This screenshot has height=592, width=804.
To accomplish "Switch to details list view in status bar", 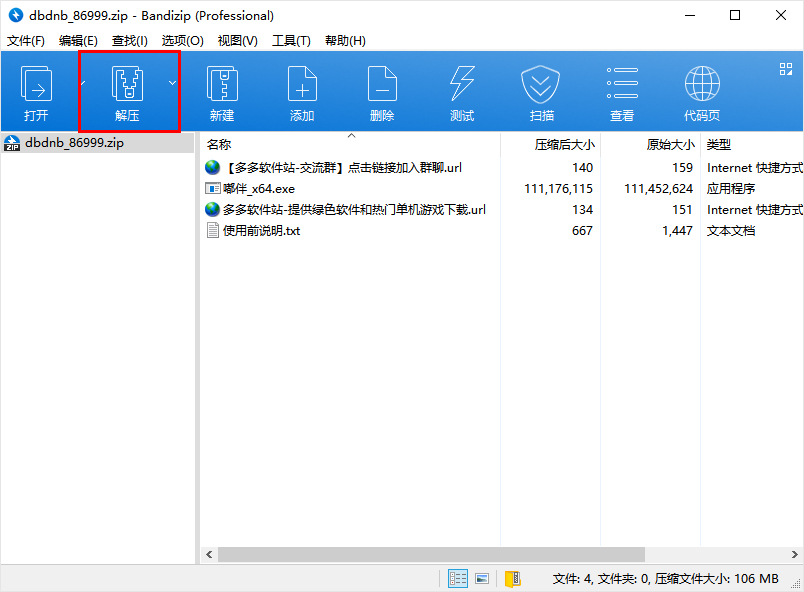I will (x=458, y=579).
